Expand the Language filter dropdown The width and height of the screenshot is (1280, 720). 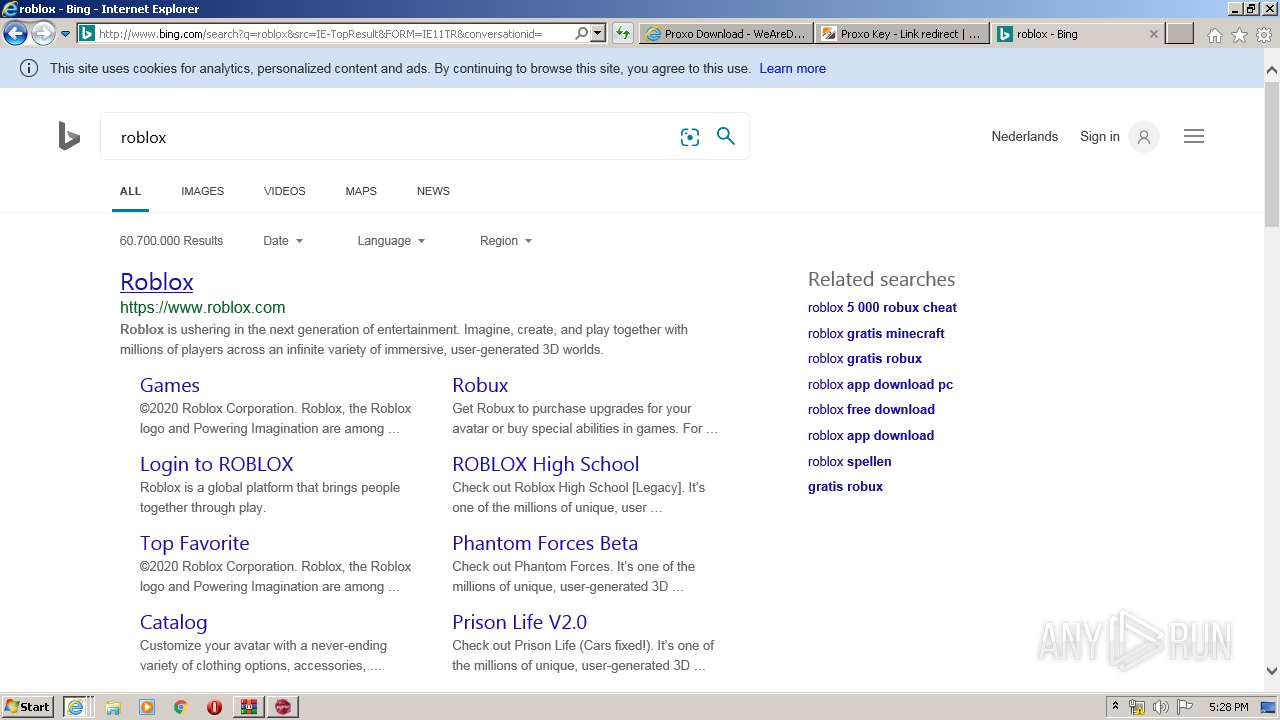pos(391,241)
